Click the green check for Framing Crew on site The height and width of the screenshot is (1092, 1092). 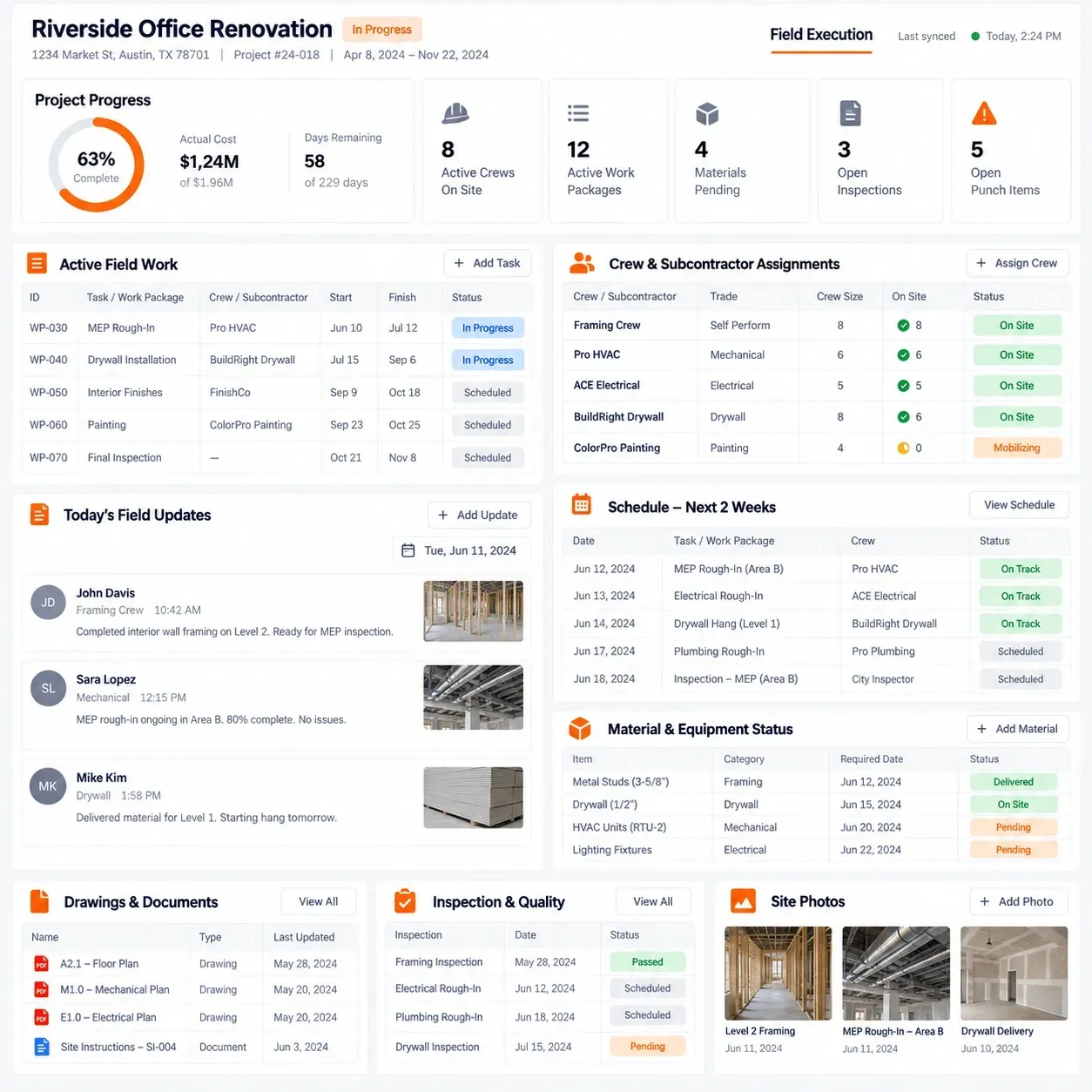coord(903,326)
